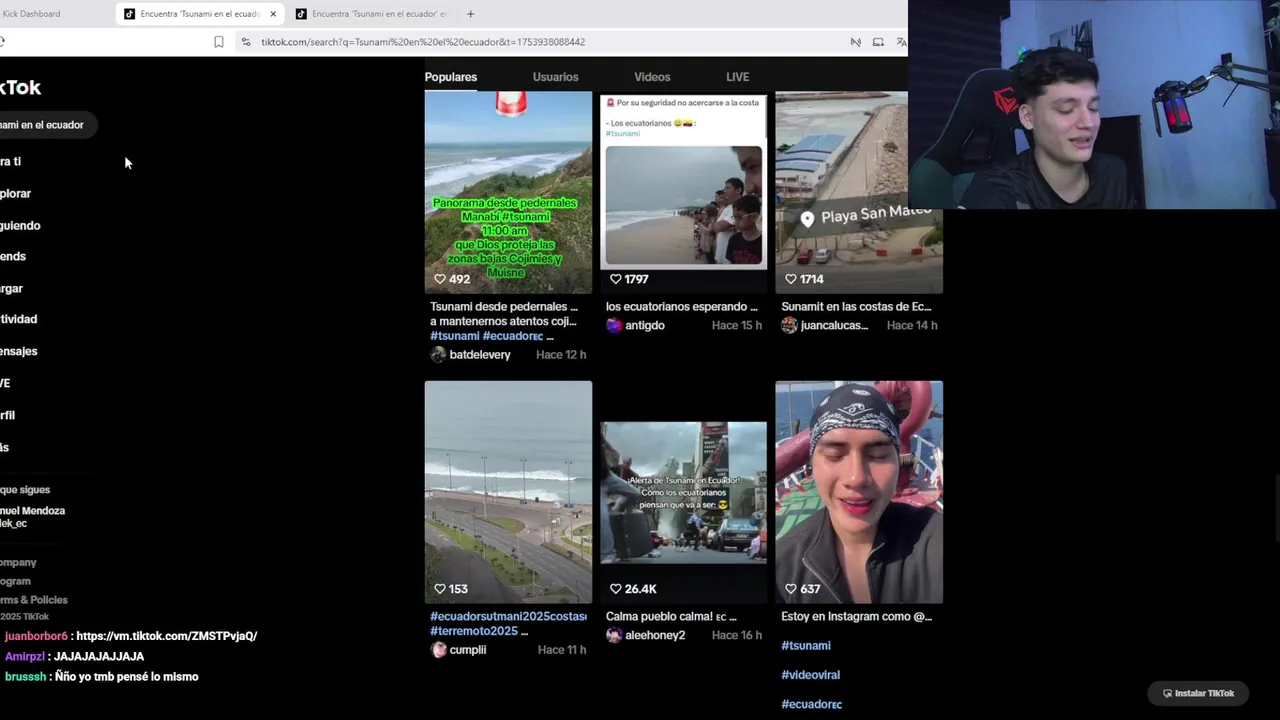Click the brussh chat username
The height and width of the screenshot is (720, 1280).
[x=25, y=677]
